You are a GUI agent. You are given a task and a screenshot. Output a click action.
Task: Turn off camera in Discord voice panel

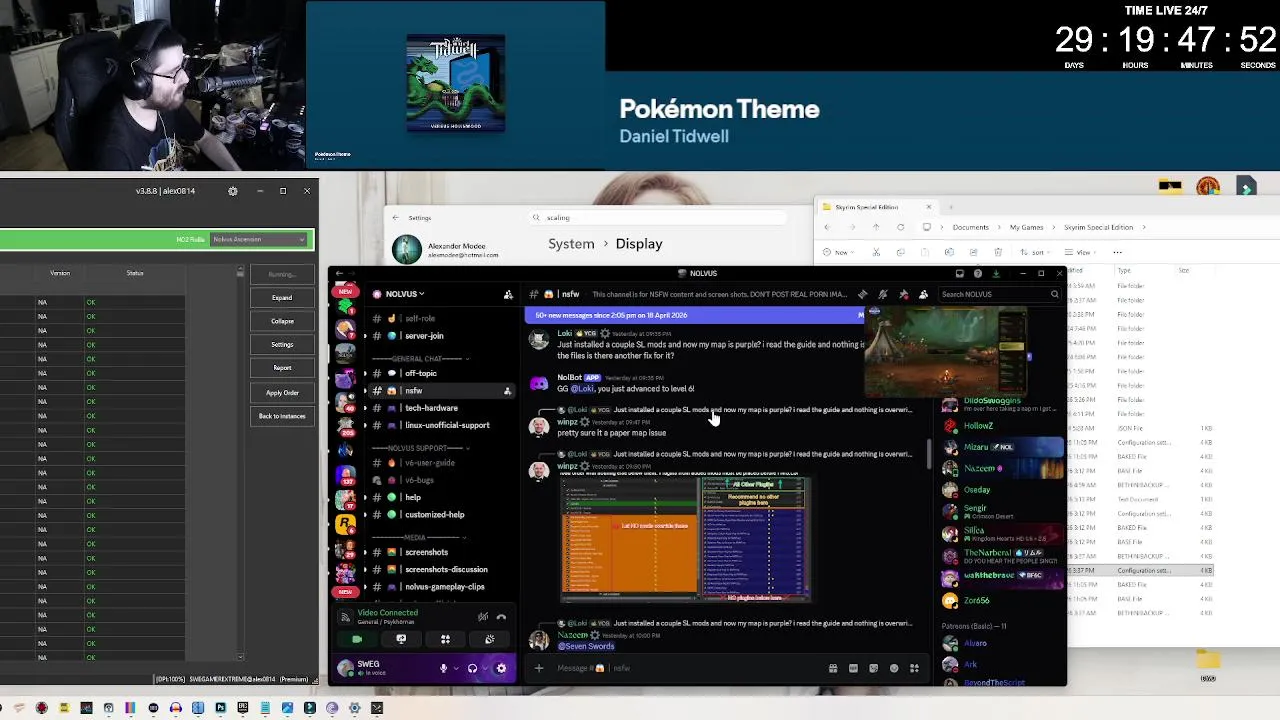(x=357, y=639)
